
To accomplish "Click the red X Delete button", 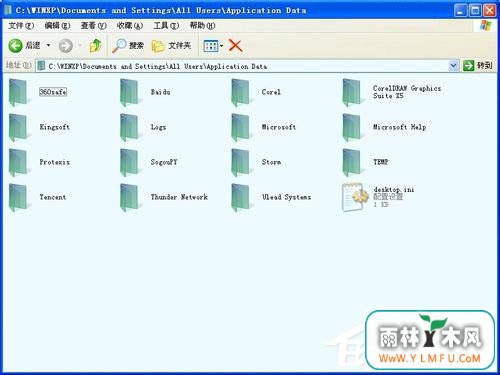I will click(235, 46).
